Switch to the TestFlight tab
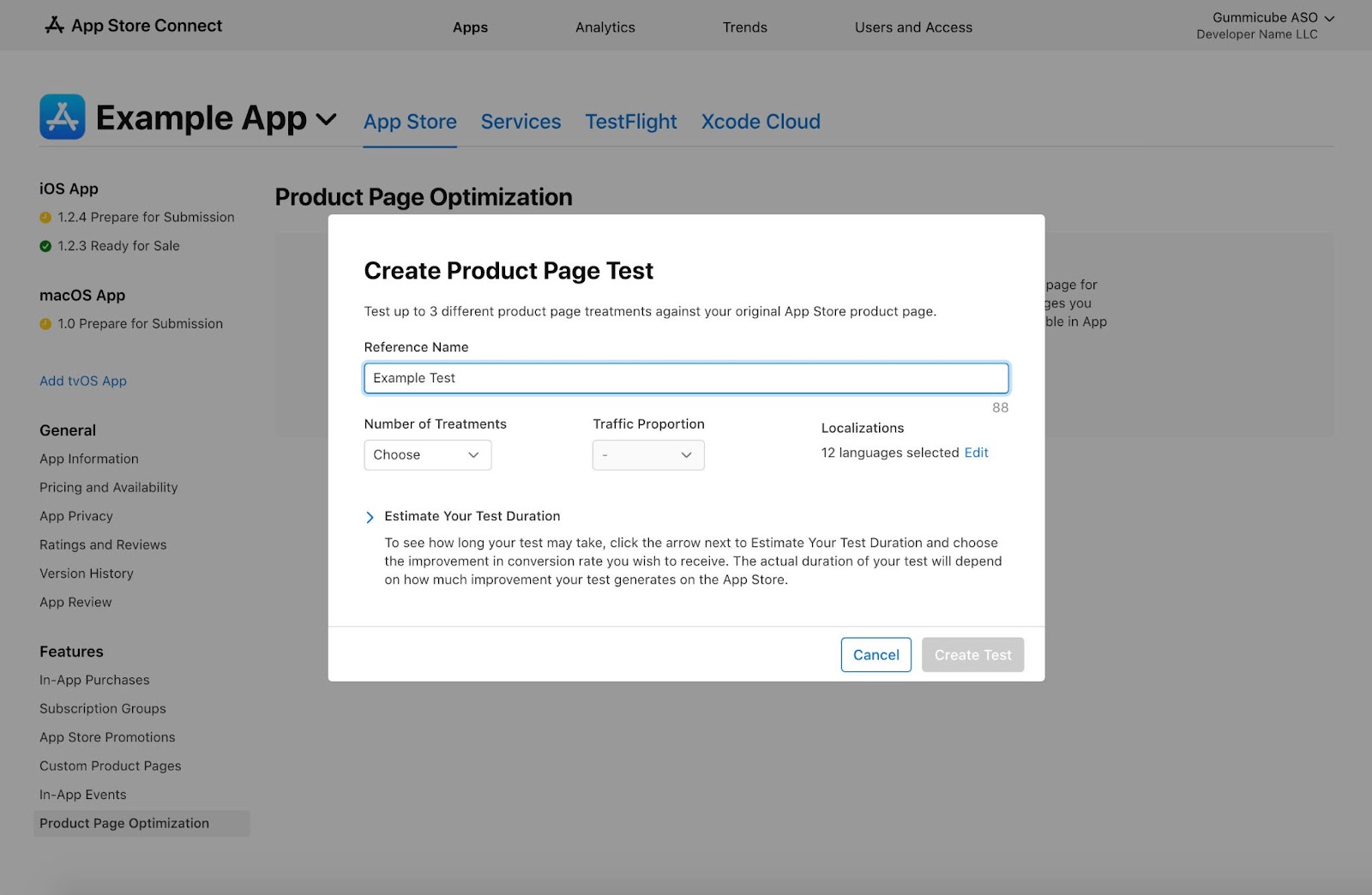Viewport: 1372px width, 895px height. point(630,122)
